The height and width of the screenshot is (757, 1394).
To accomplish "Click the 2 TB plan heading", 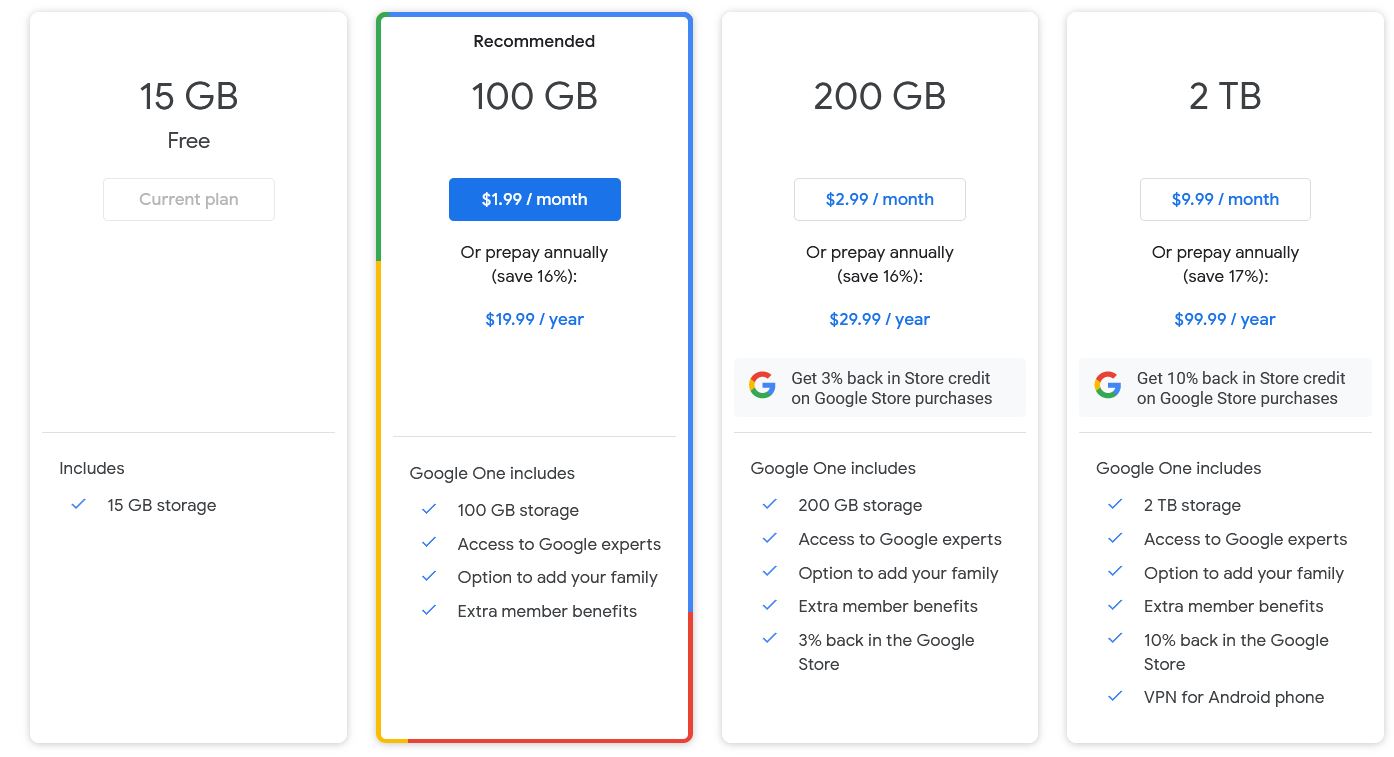I will tap(1225, 97).
